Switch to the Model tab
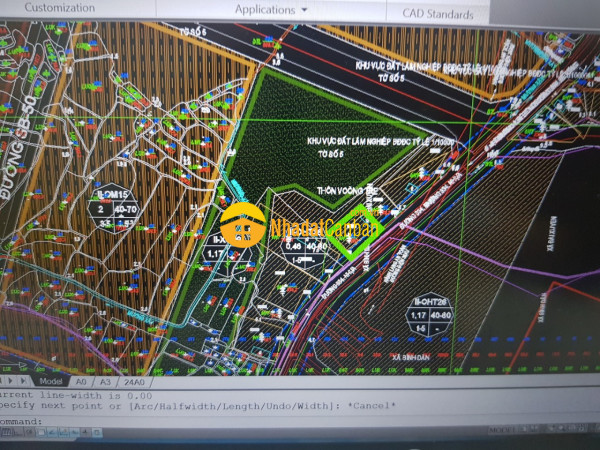Screen dimensions: 600x450 coord(50,381)
